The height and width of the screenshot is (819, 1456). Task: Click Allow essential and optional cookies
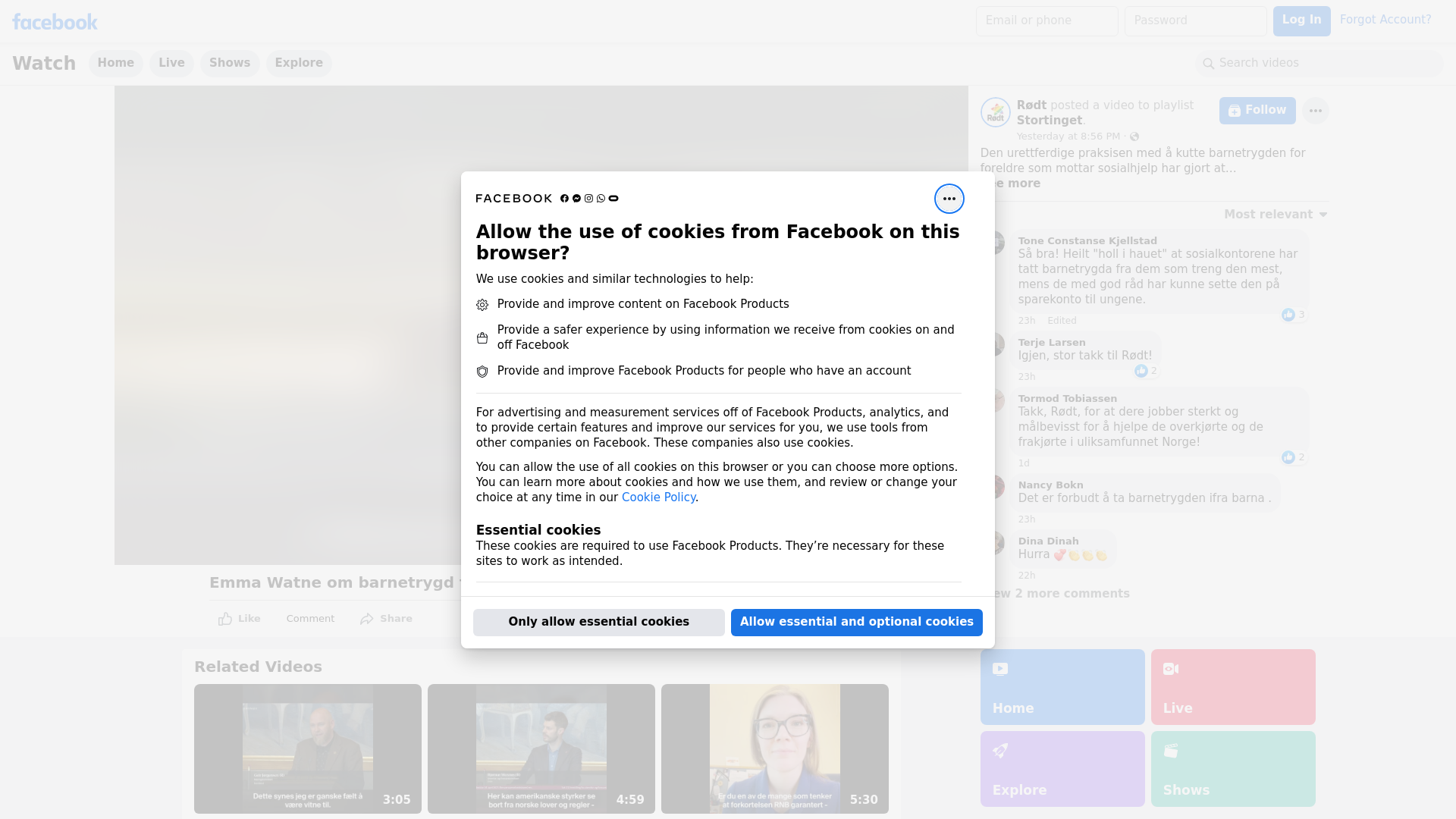(856, 622)
